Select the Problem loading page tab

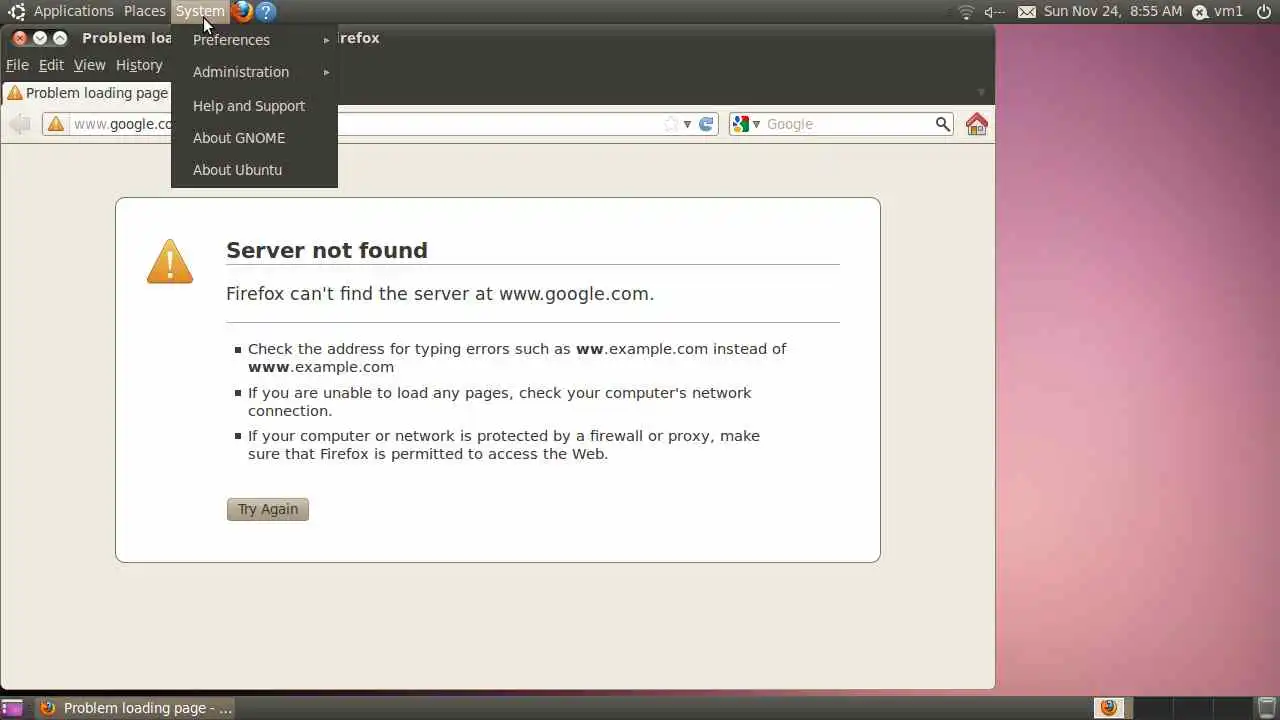[88, 93]
